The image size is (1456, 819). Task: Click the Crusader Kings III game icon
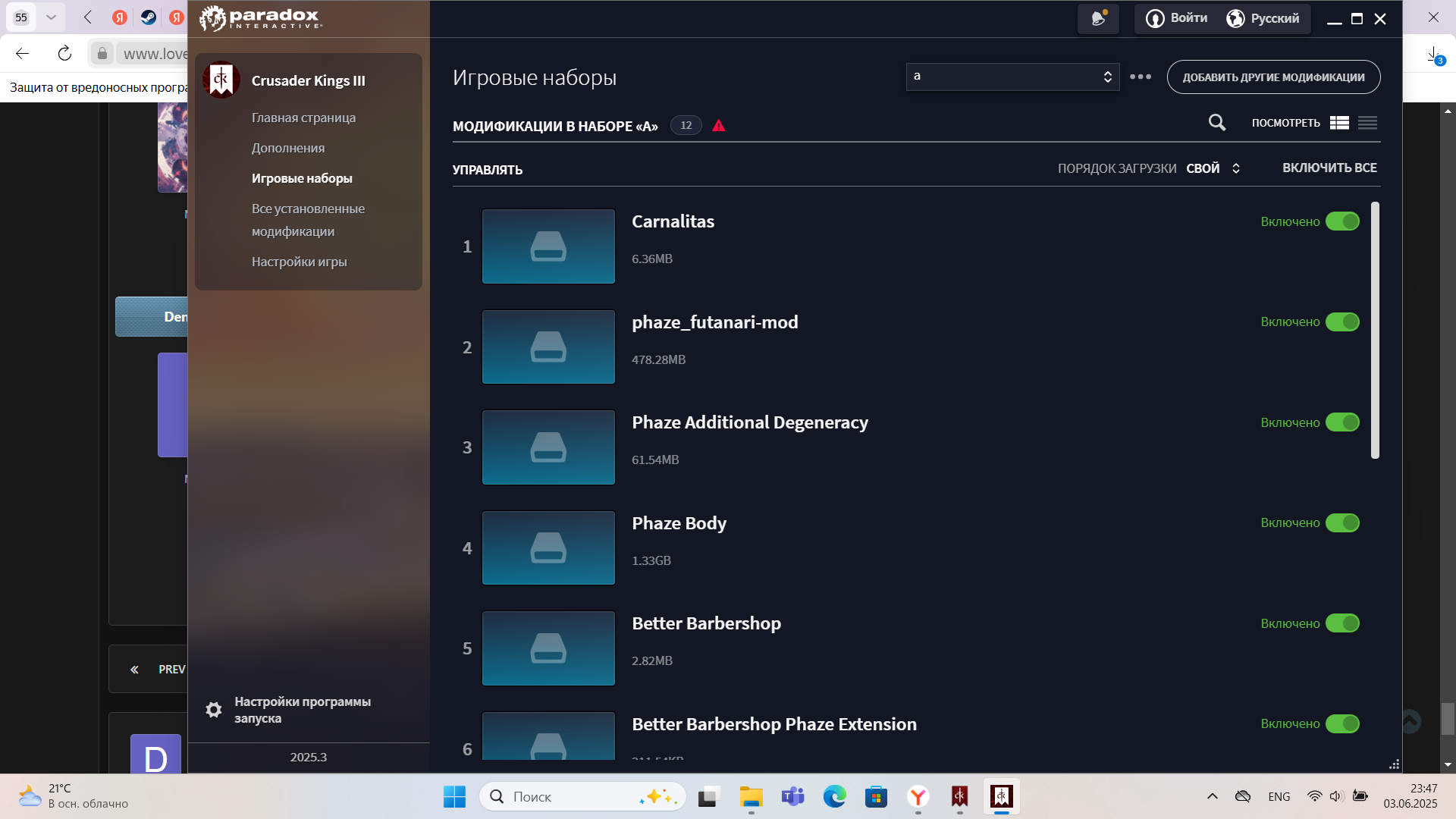221,79
